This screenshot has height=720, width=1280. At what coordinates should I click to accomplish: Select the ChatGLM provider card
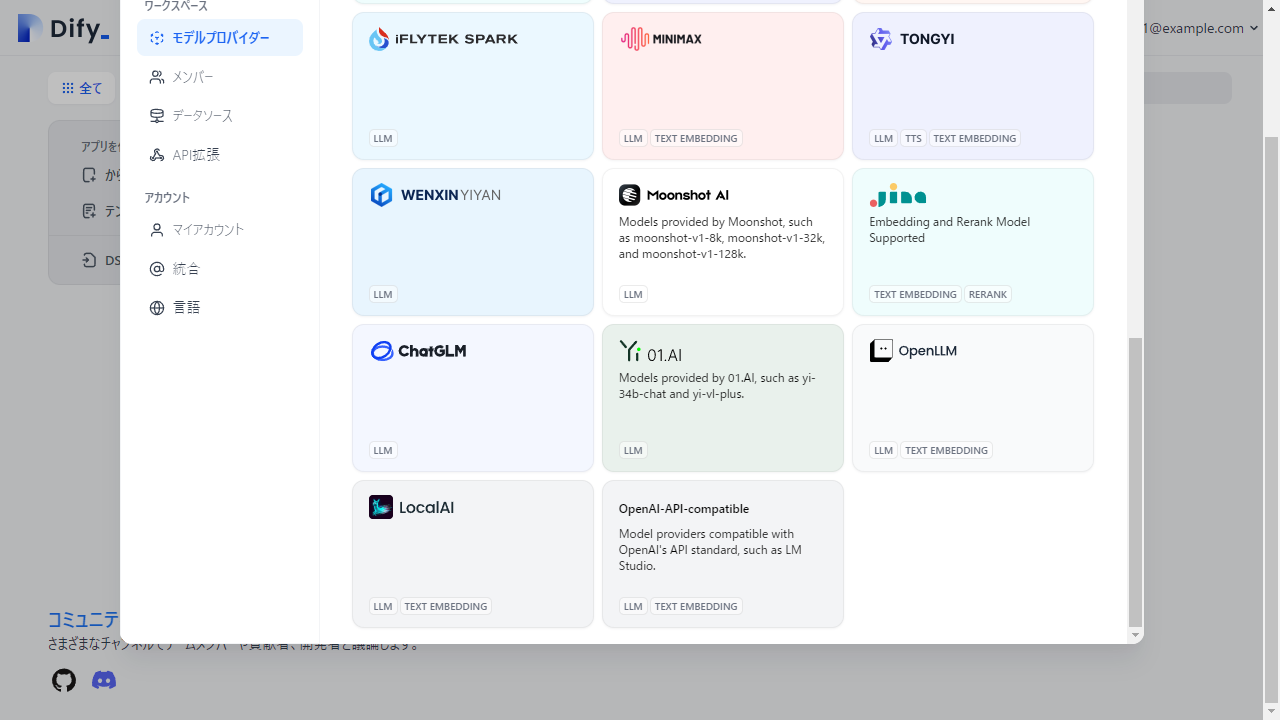coord(472,397)
